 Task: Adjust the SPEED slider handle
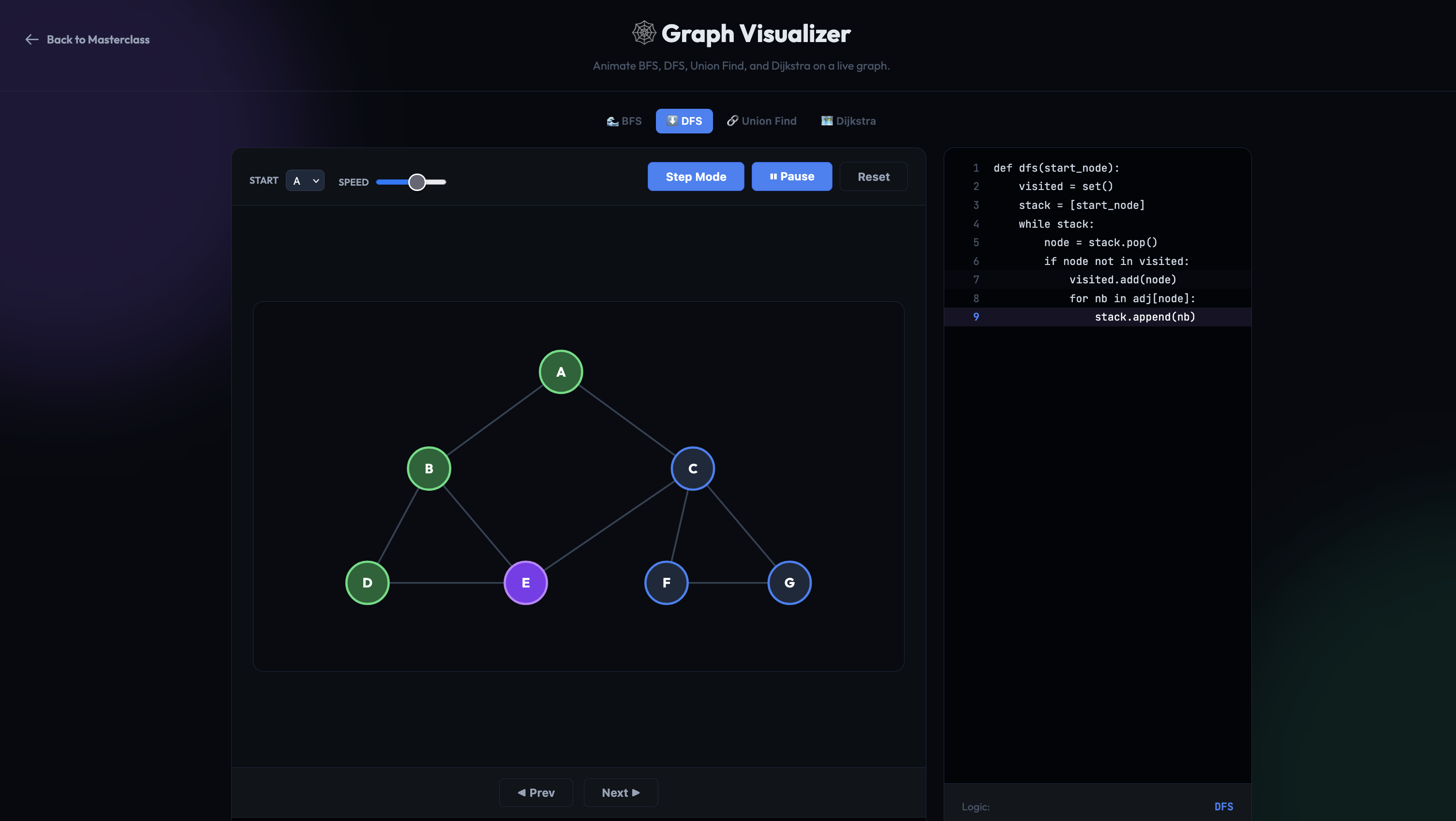pyautogui.click(x=417, y=182)
